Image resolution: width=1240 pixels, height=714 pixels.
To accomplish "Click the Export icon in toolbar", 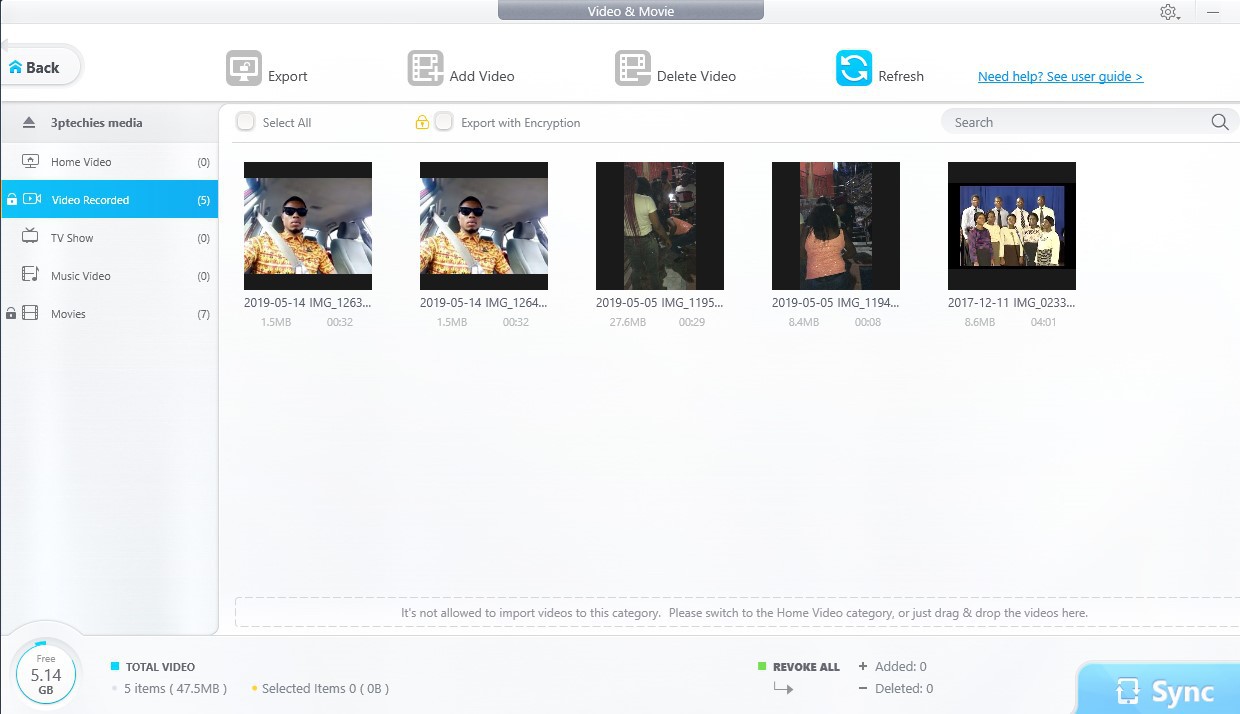I will pyautogui.click(x=244, y=69).
